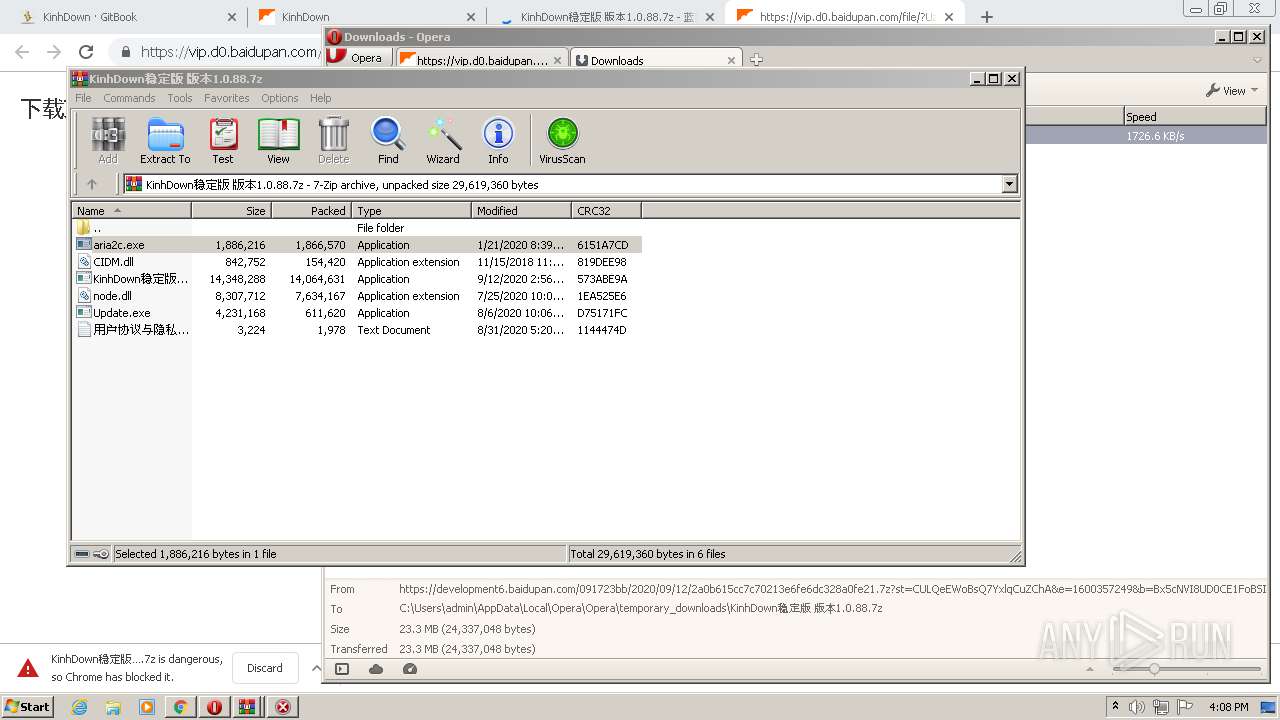Open the View tool in WinRAR toolbar
Viewport: 1280px width, 720px height.
[278, 140]
